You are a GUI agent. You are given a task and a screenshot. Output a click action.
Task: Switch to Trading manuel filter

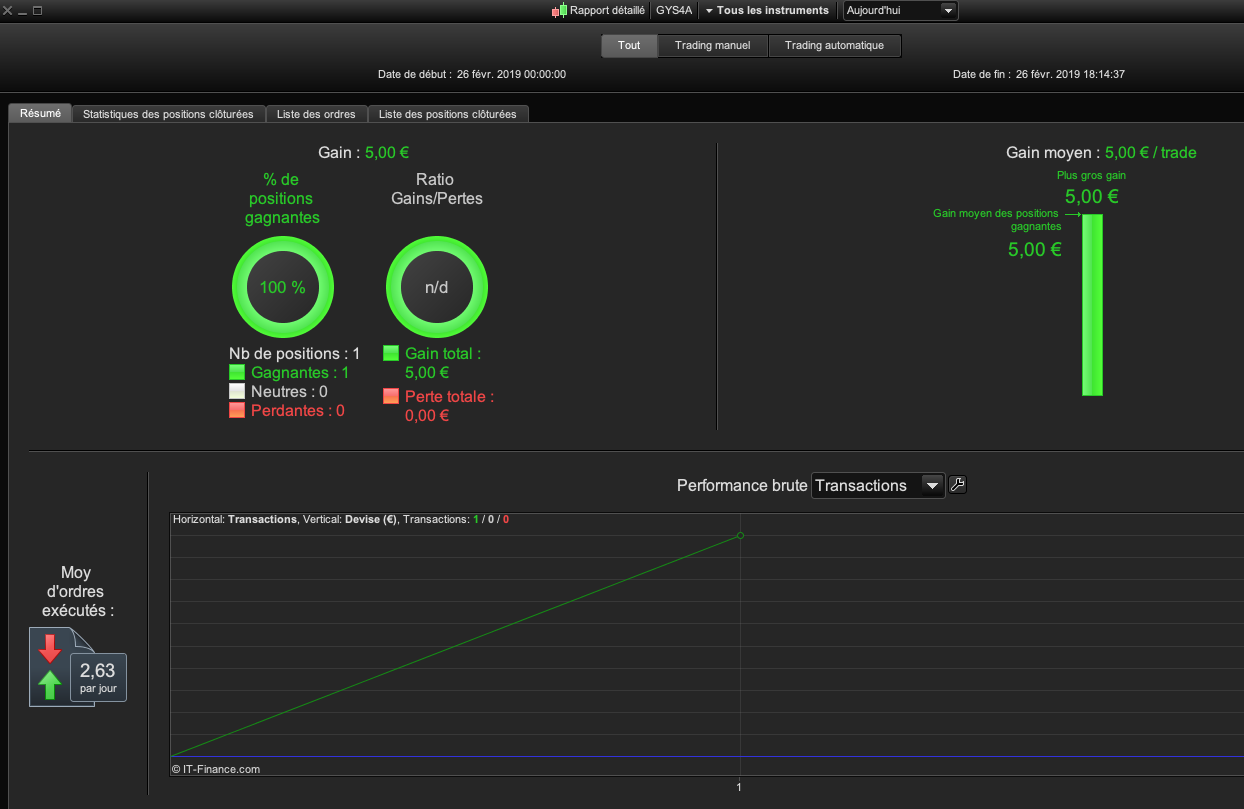[x=712, y=46]
